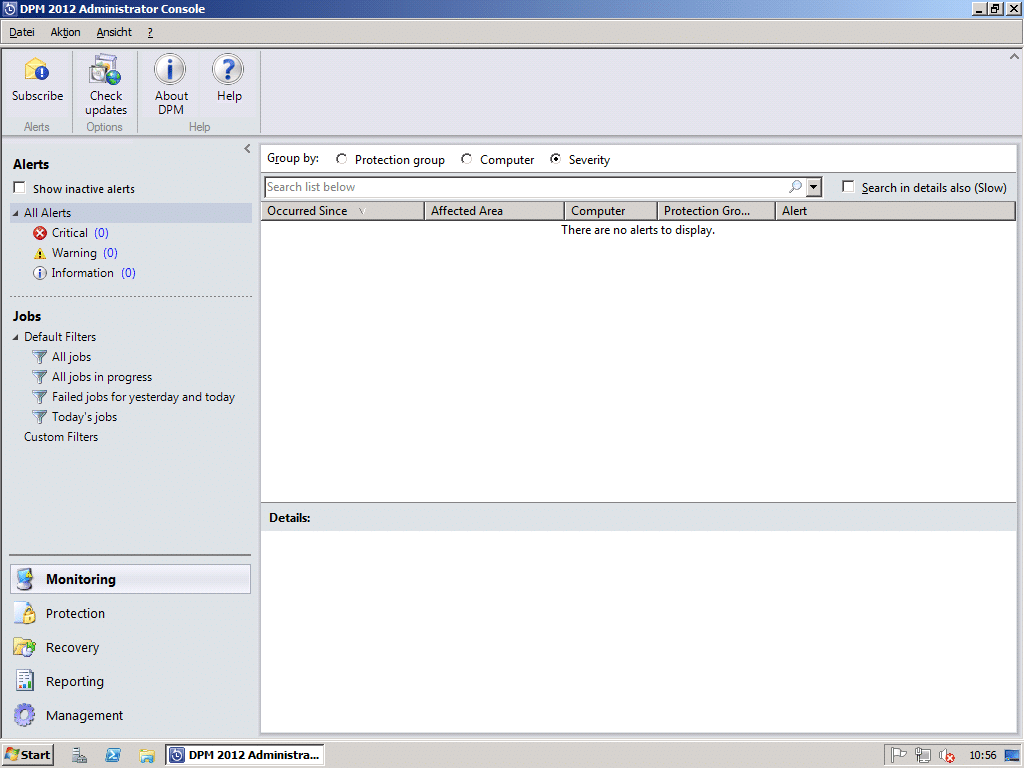Image resolution: width=1024 pixels, height=768 pixels.
Task: Click the Action Center flag tray icon
Action: point(899,755)
